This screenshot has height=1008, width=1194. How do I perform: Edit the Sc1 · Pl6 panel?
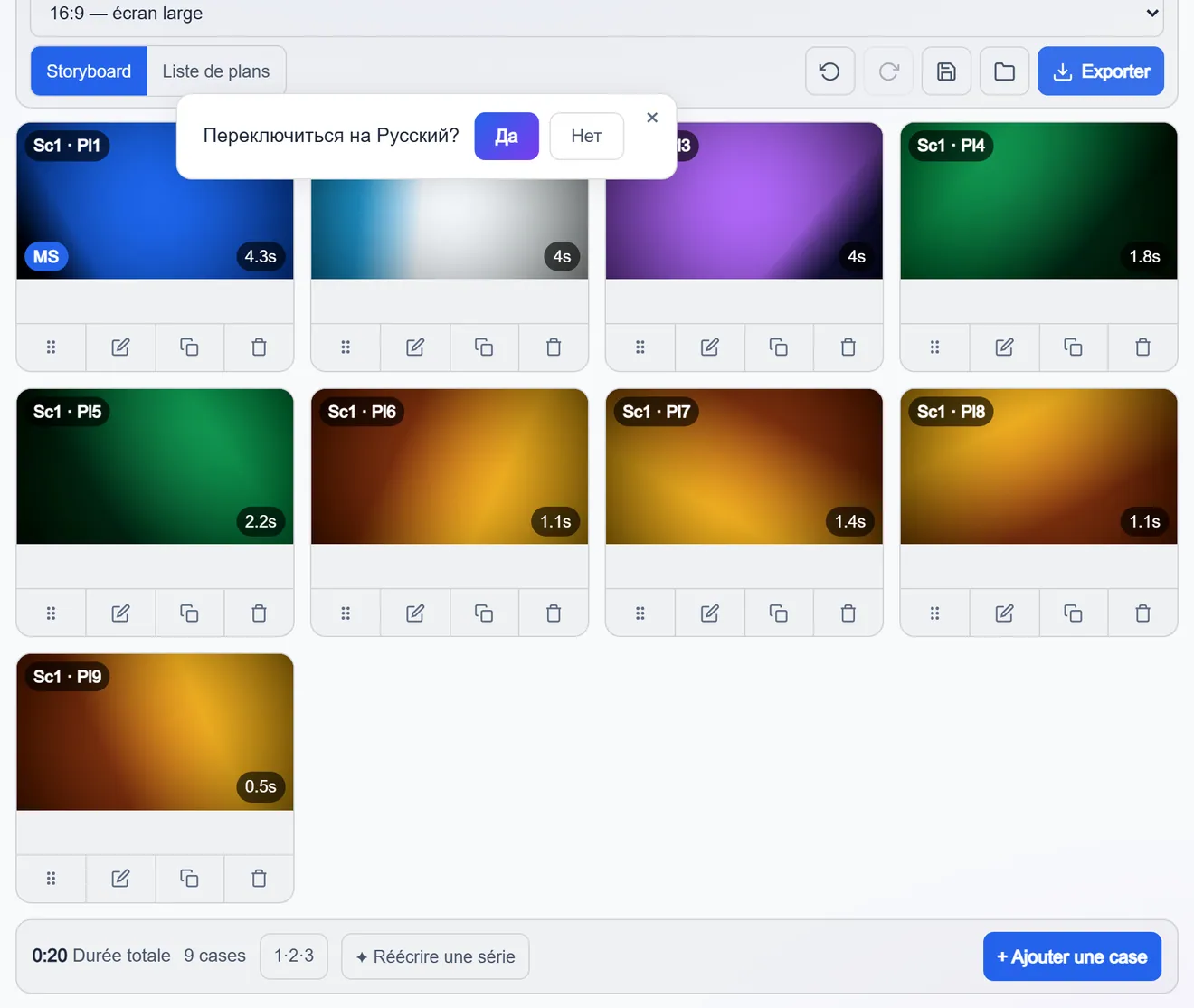[415, 613]
